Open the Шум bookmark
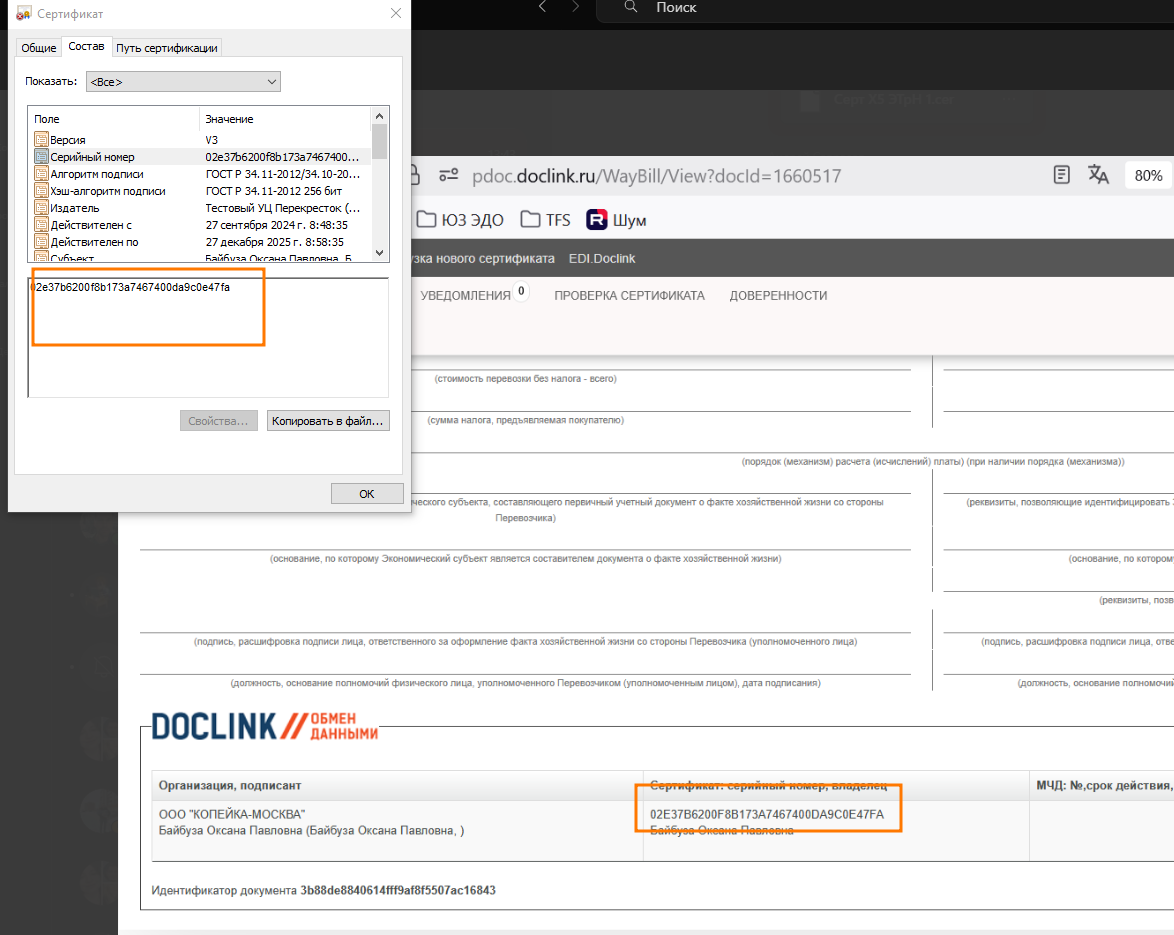The height and width of the screenshot is (935, 1174). point(616,220)
